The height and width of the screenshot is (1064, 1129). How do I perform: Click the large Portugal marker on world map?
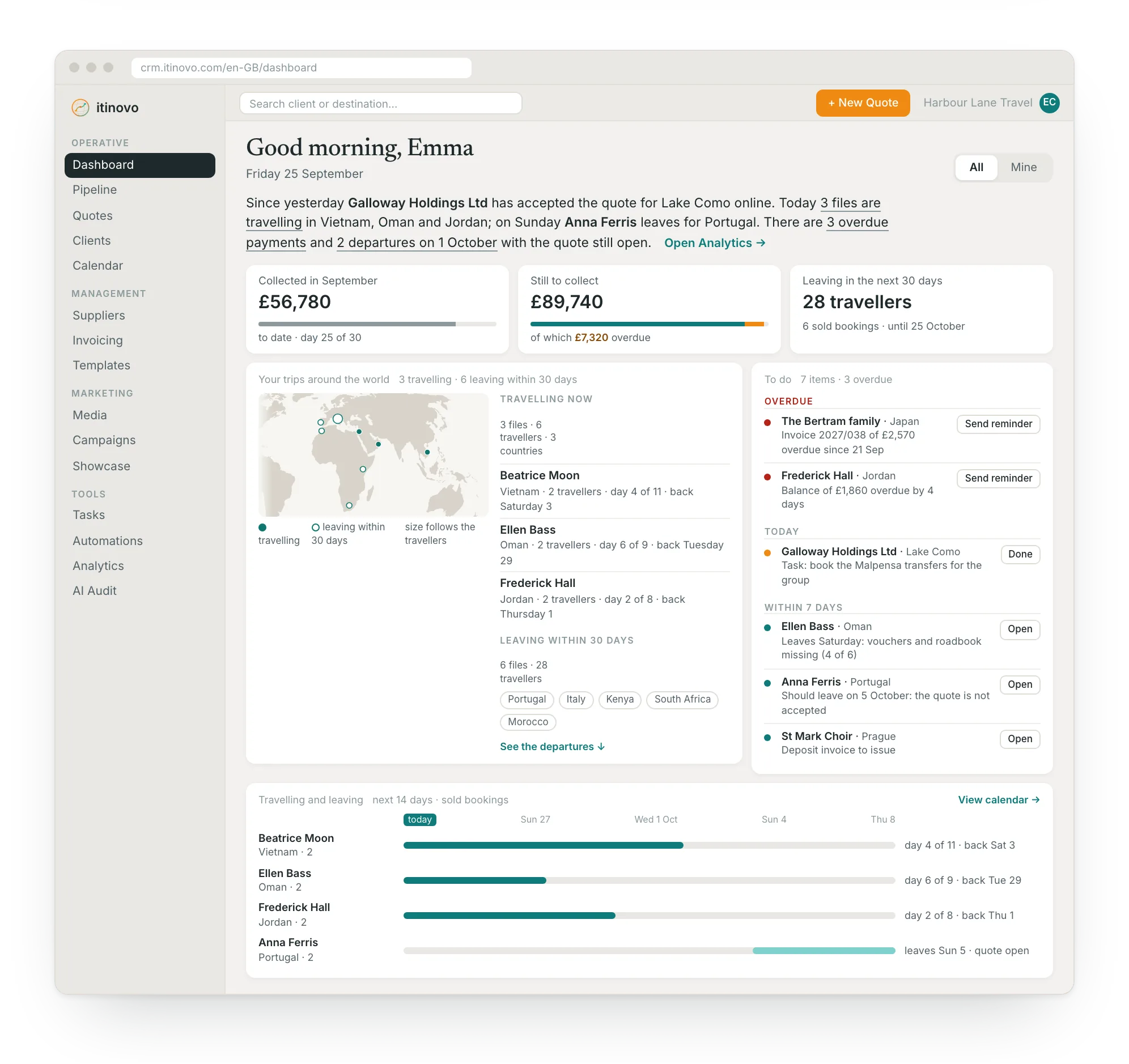[x=337, y=419]
